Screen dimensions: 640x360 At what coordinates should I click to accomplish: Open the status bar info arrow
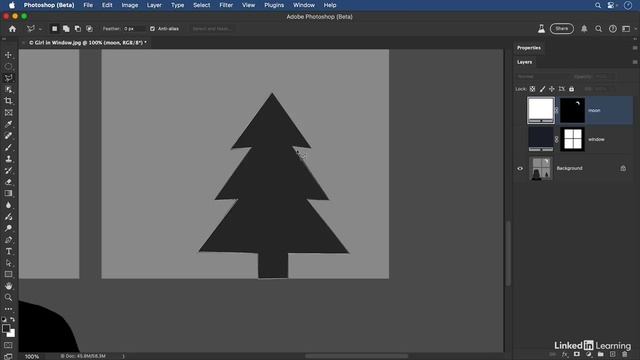tap(123, 356)
